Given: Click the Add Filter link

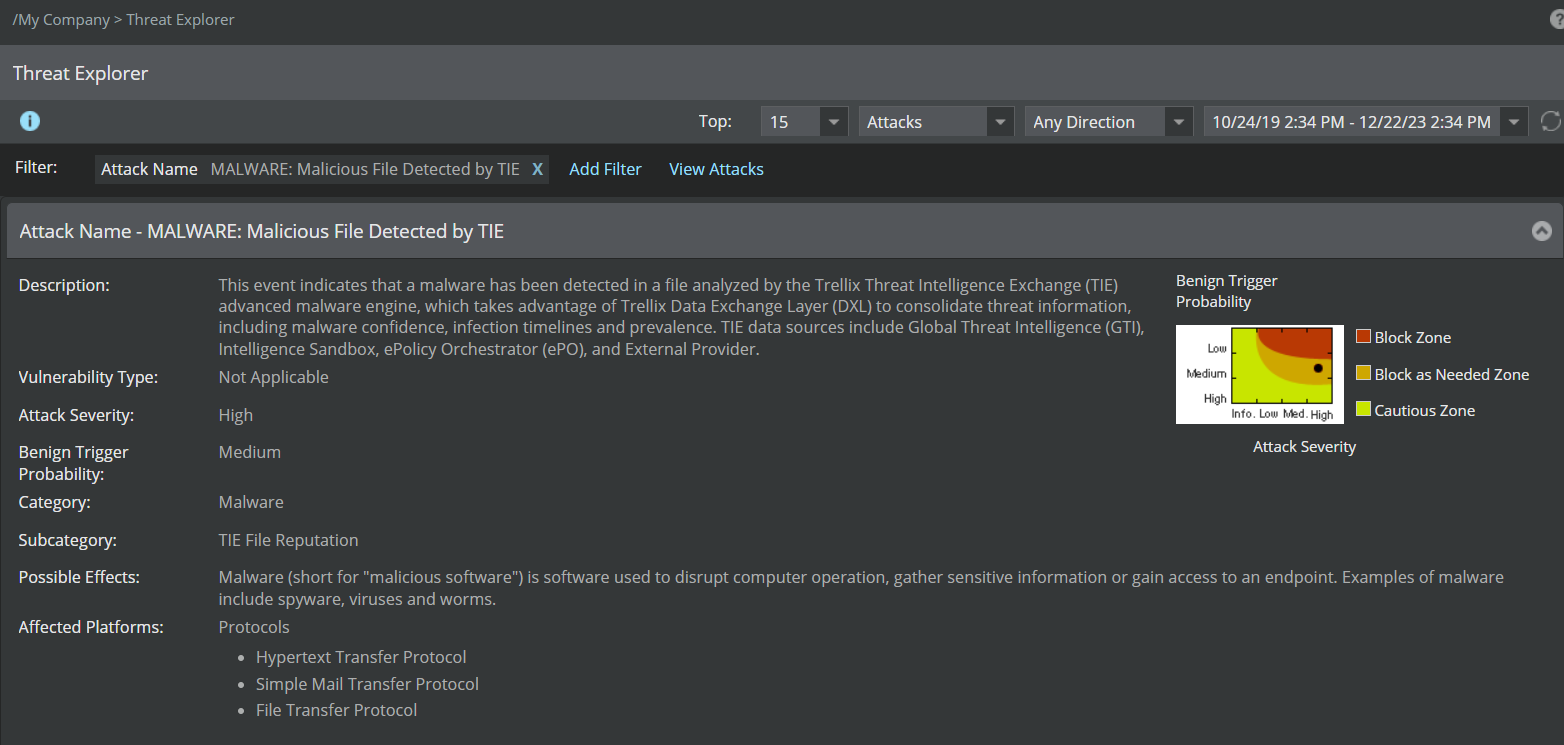Looking at the screenshot, I should click(605, 169).
